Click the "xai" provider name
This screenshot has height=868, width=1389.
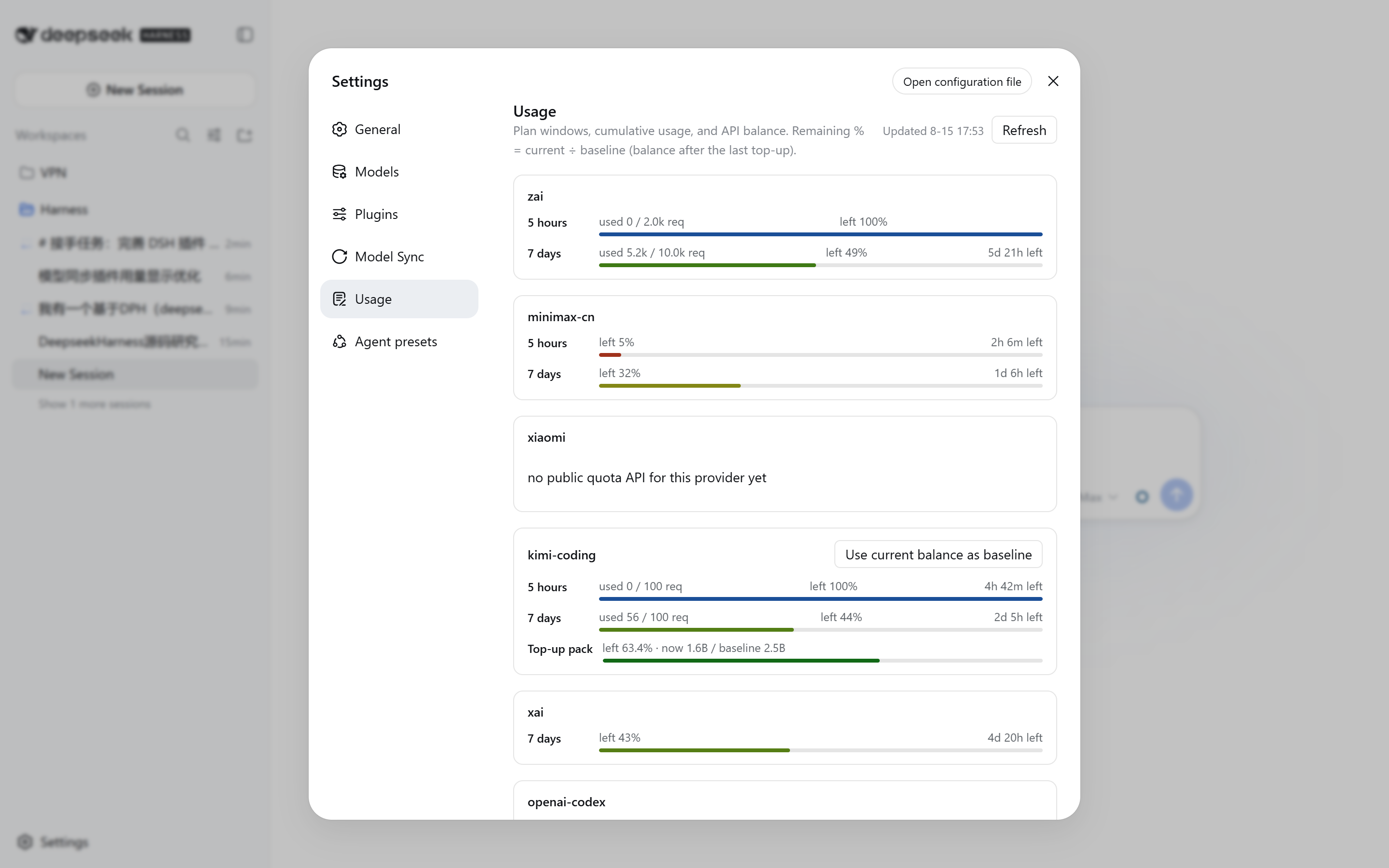click(535, 712)
